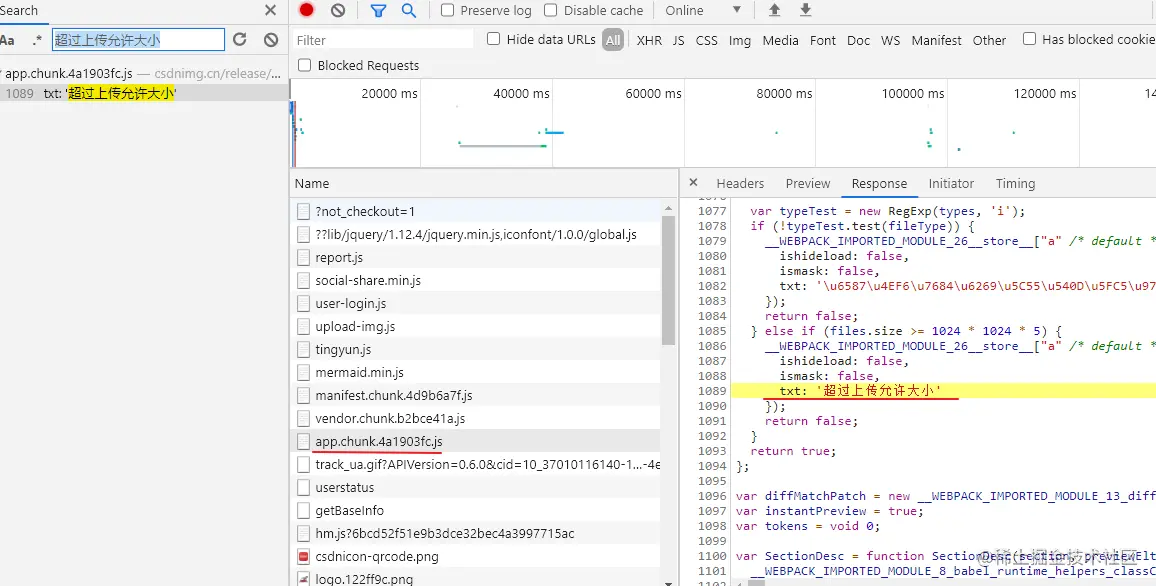Screen dimensions: 1156x586
Task: Select the mermaid.min.js request
Action: coord(477,372)
